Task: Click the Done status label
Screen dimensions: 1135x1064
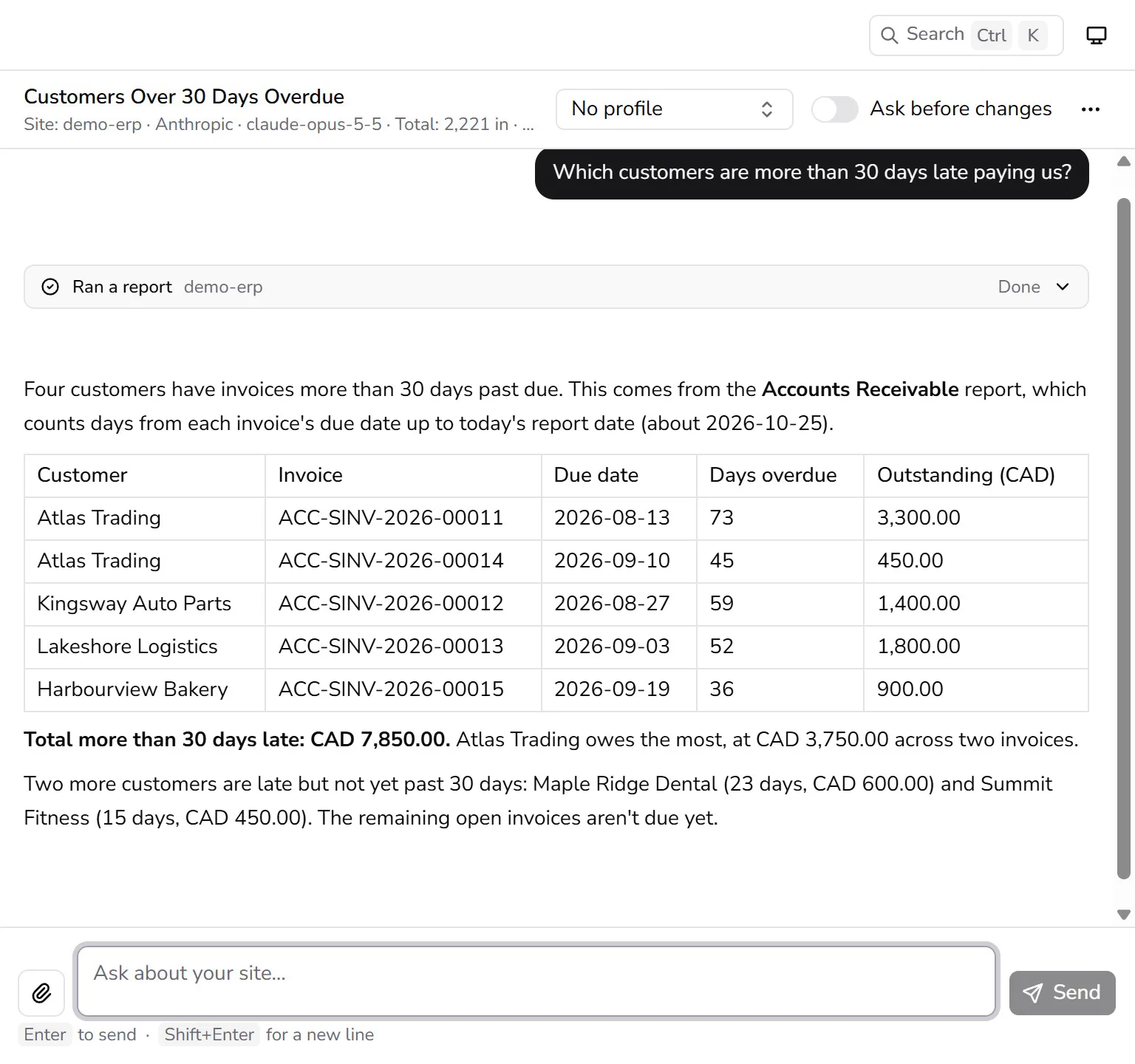Action: coord(1019,287)
